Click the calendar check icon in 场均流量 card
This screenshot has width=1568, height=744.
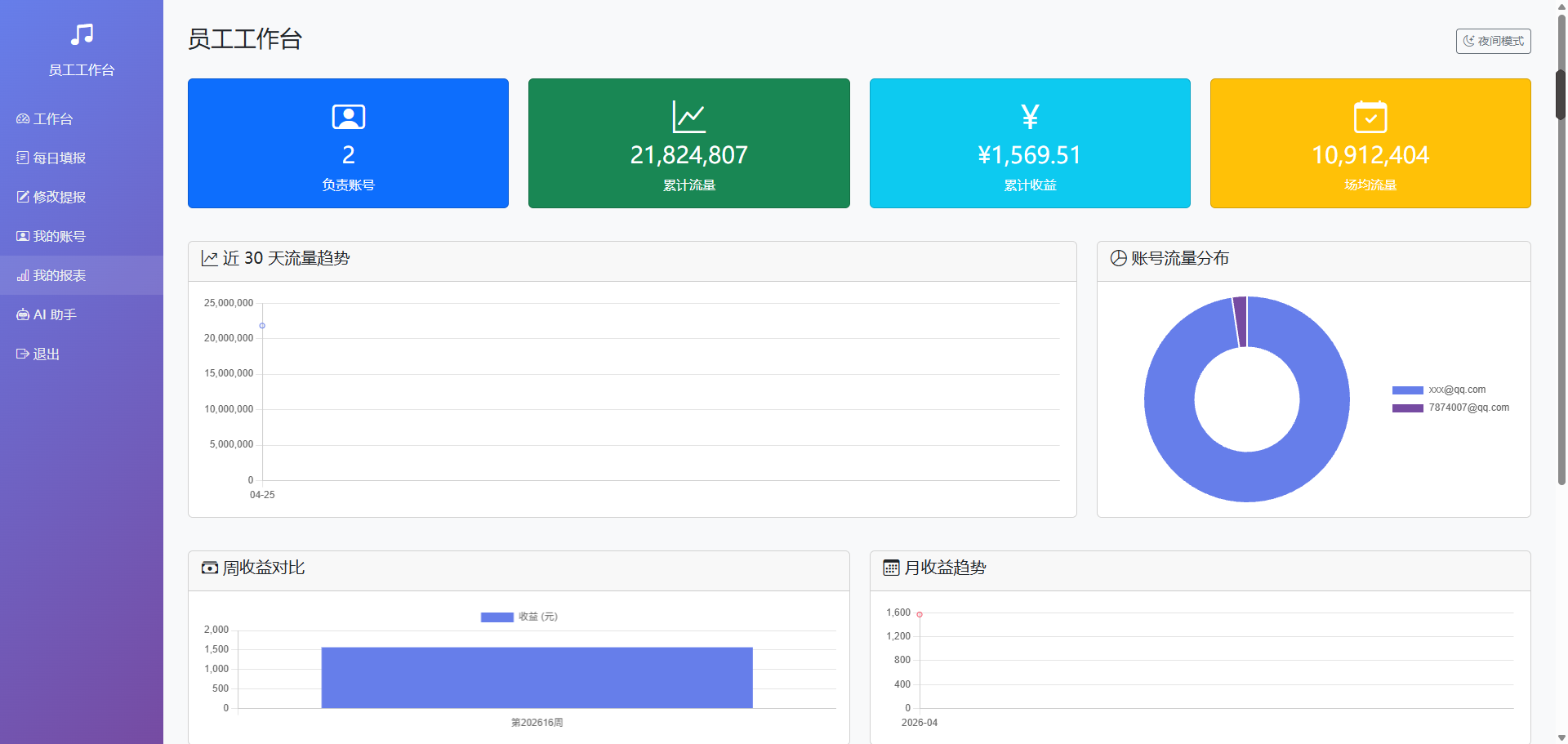tap(1370, 117)
